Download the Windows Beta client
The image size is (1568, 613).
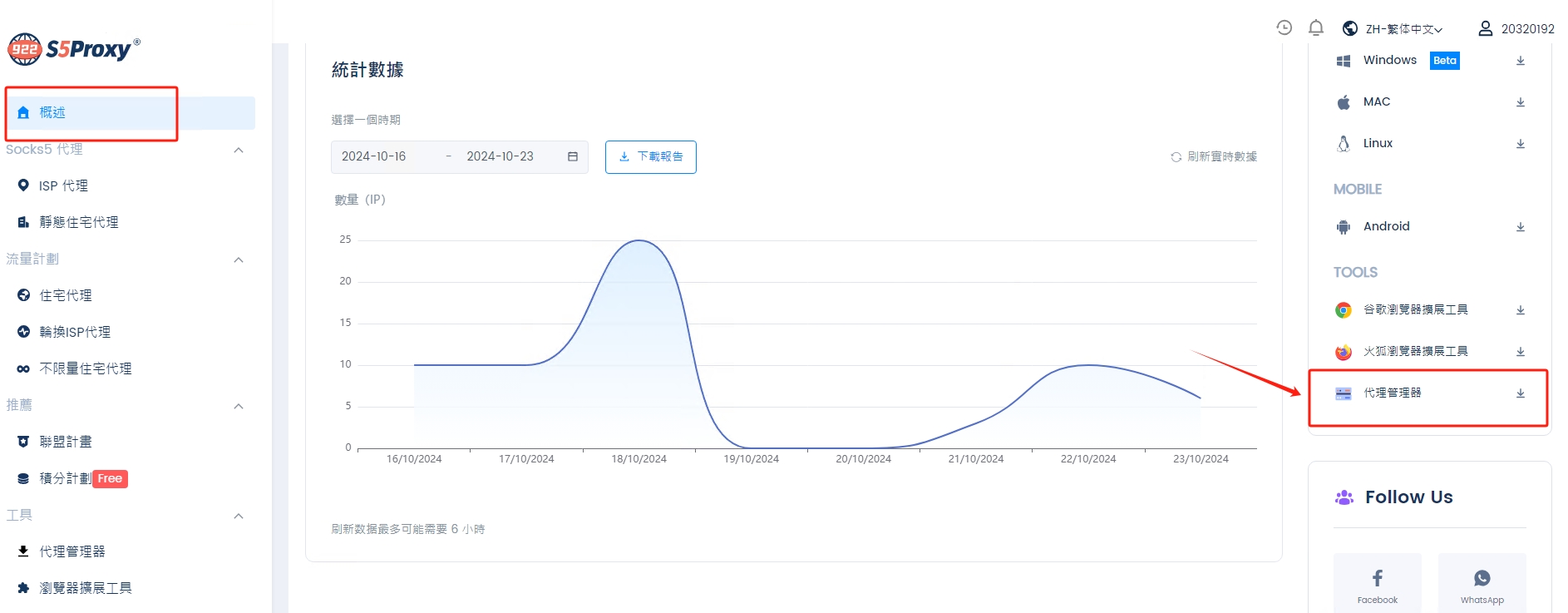[1520, 61]
